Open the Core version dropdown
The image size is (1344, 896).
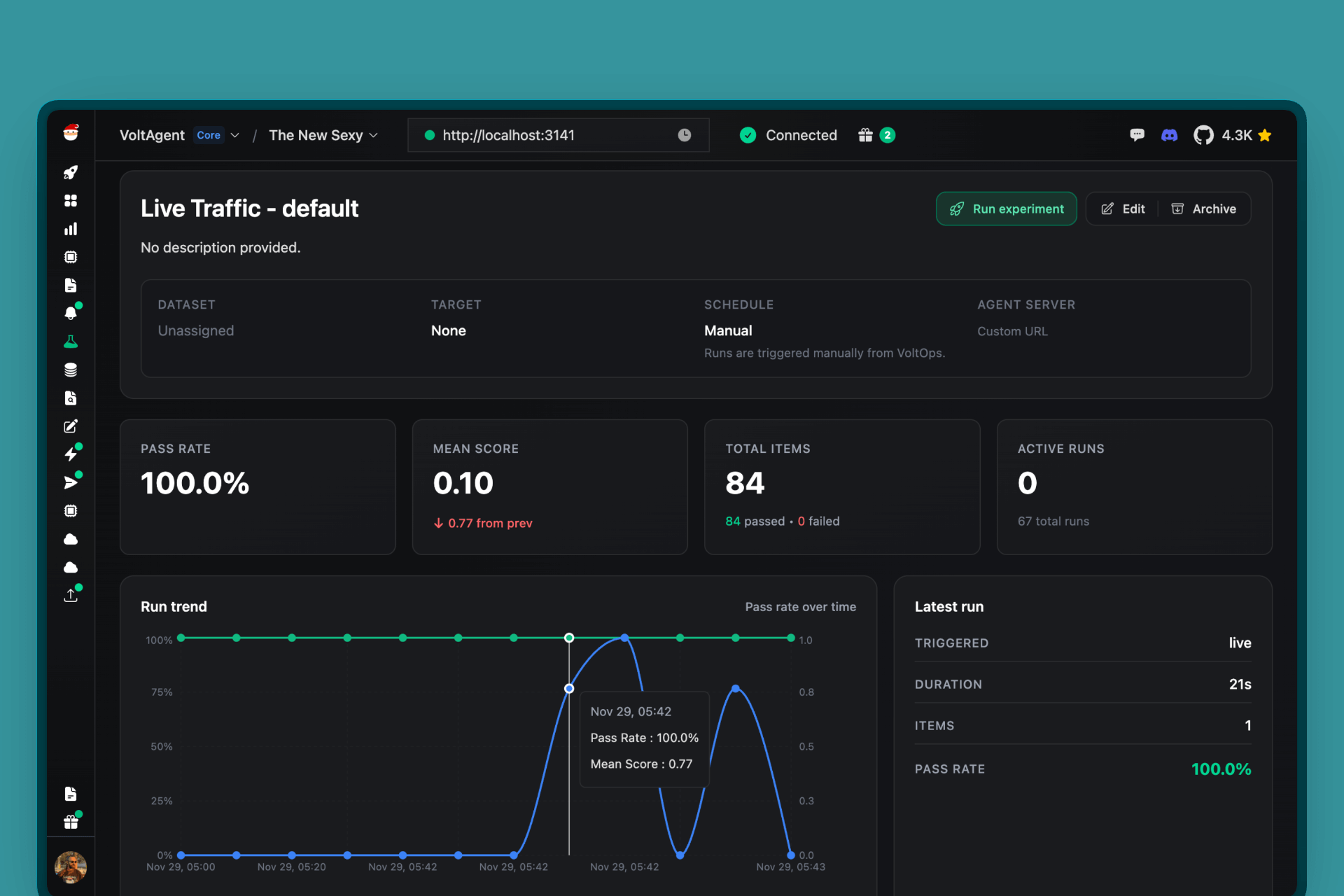(217, 134)
